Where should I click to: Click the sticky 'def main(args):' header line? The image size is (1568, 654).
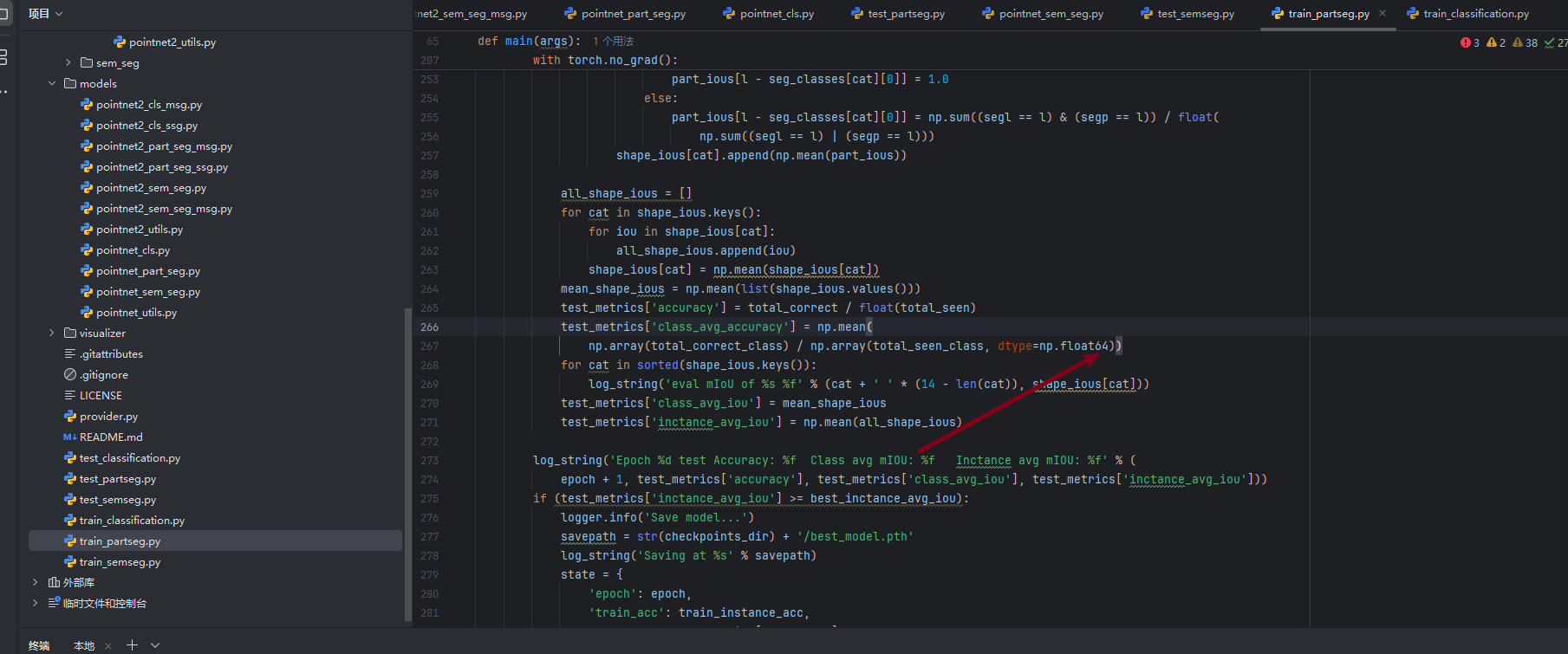tap(529, 42)
